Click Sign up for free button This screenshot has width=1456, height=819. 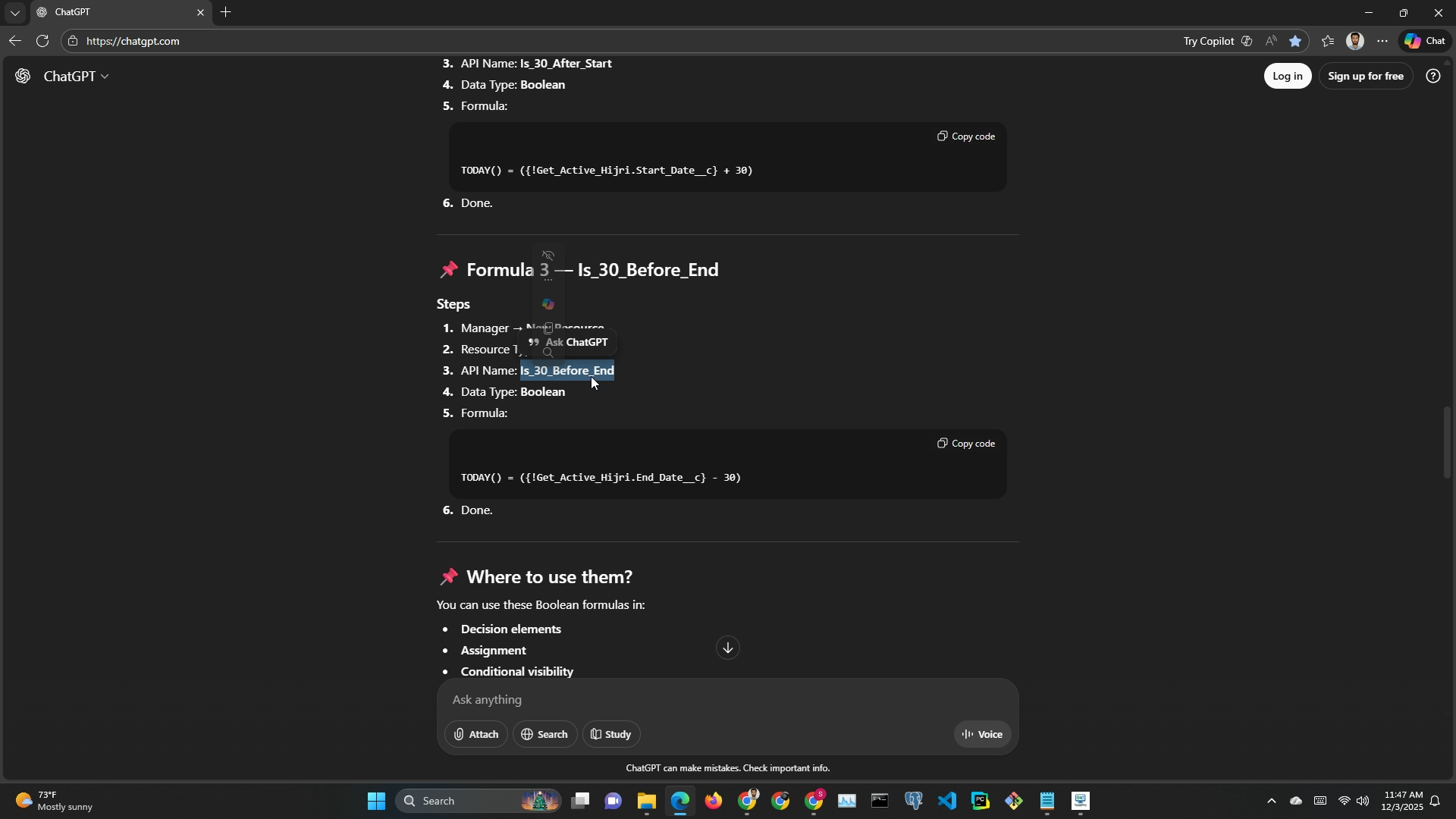[x=1365, y=77]
